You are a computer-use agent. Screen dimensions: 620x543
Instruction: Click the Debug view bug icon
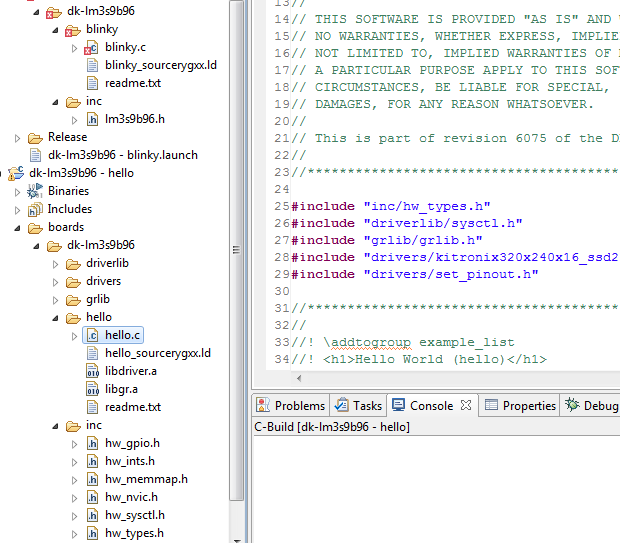coord(572,405)
